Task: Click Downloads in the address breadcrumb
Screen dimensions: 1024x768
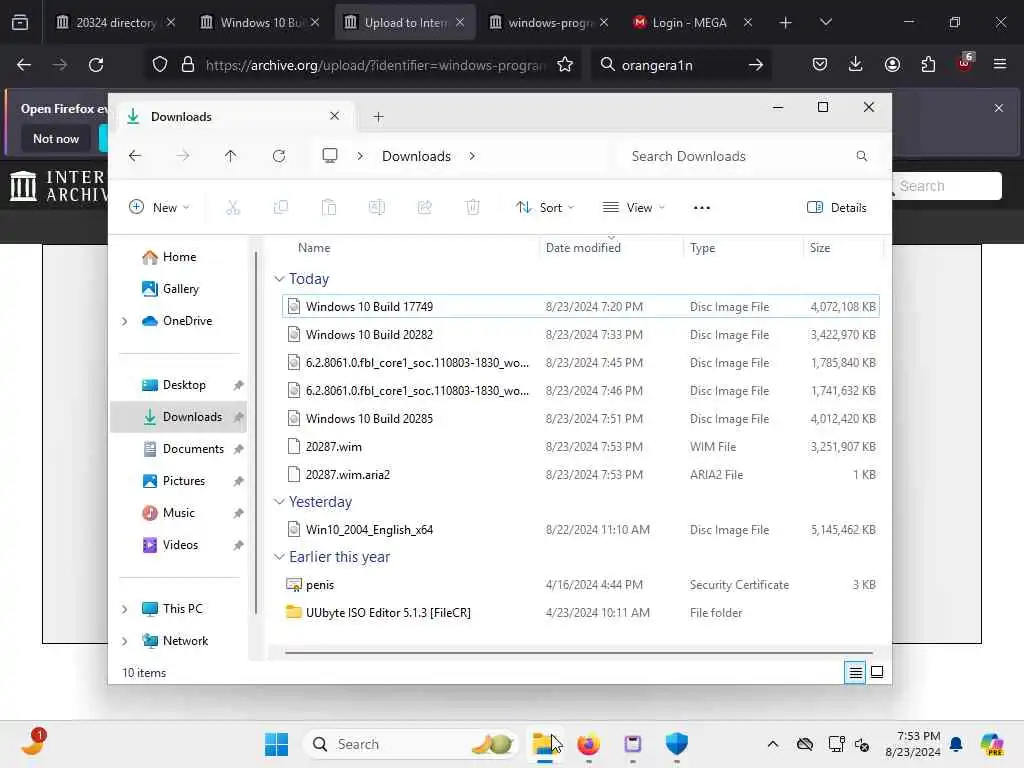Action: point(416,156)
